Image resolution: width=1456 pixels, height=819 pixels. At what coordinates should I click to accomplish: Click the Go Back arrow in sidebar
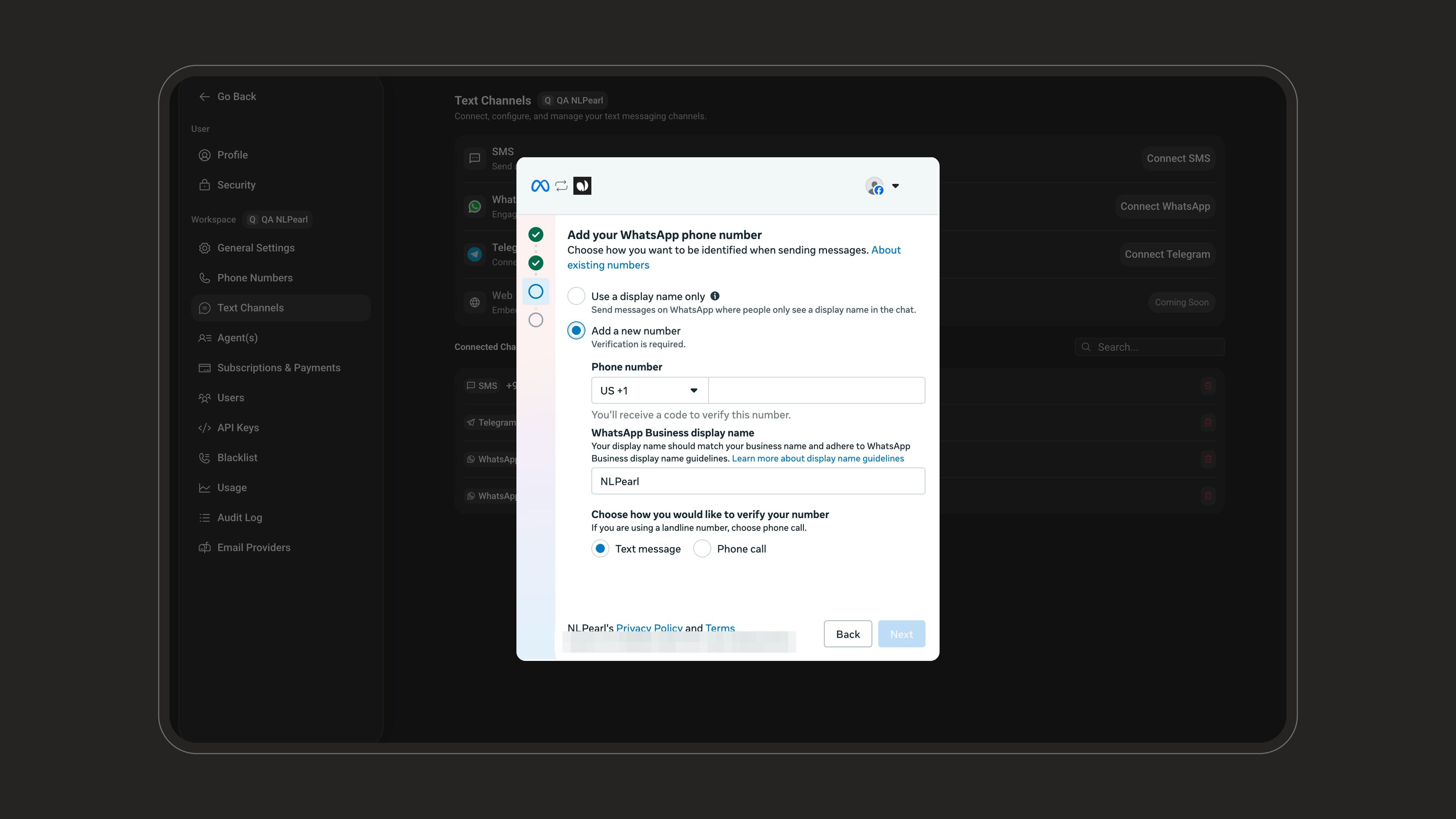click(204, 97)
